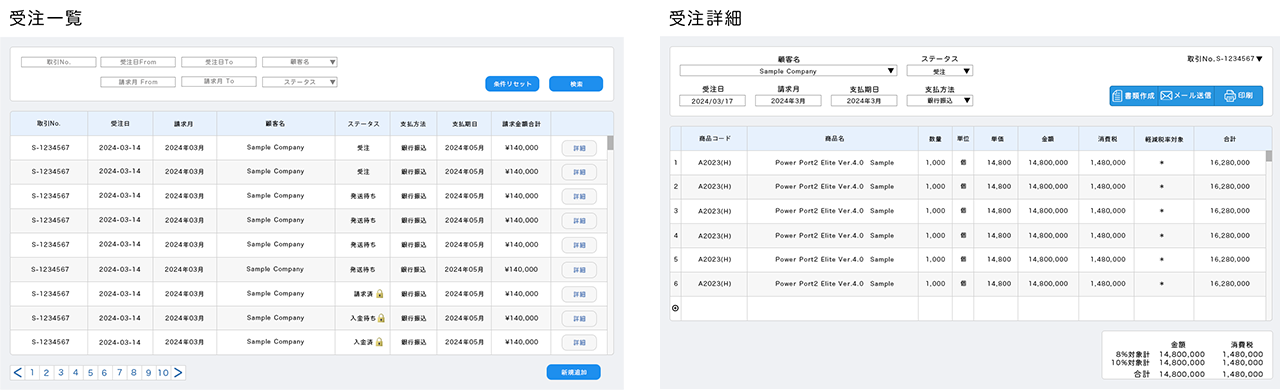This screenshot has width=1280, height=390.
Task: Click the 受注日From filter field
Action: point(139,62)
